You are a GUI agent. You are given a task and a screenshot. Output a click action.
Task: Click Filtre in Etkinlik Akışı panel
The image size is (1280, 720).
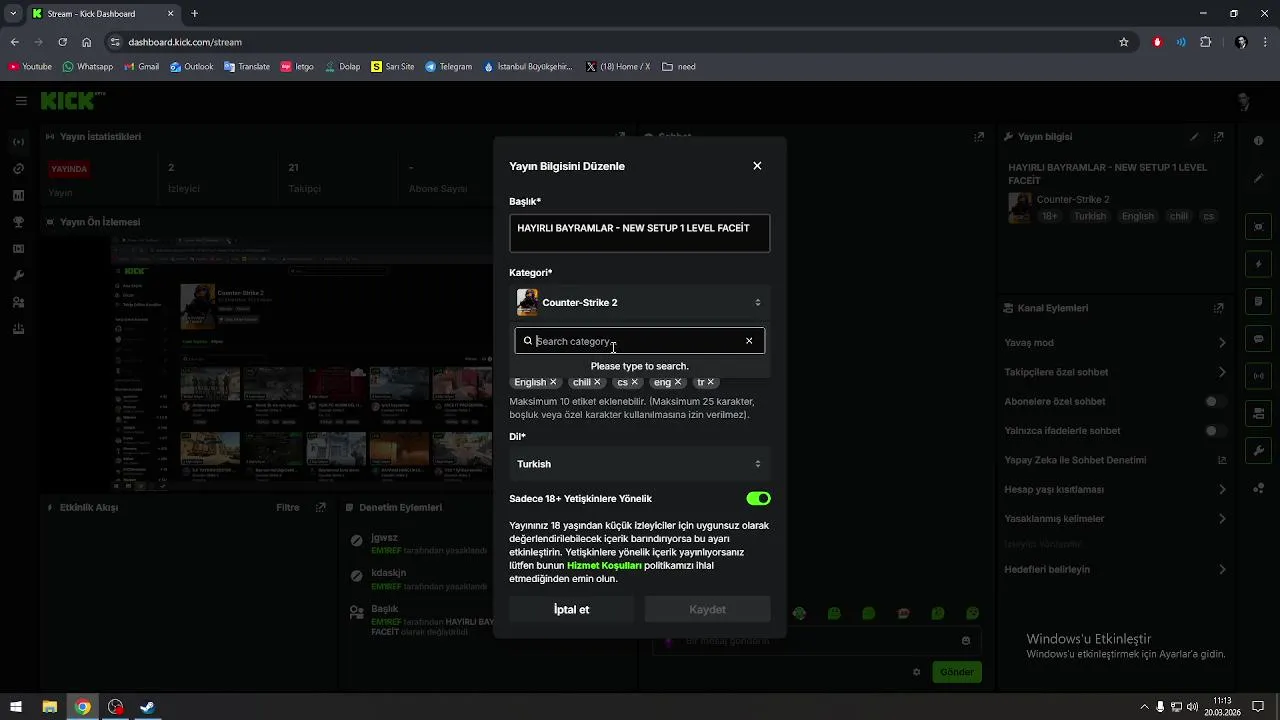[x=288, y=508]
